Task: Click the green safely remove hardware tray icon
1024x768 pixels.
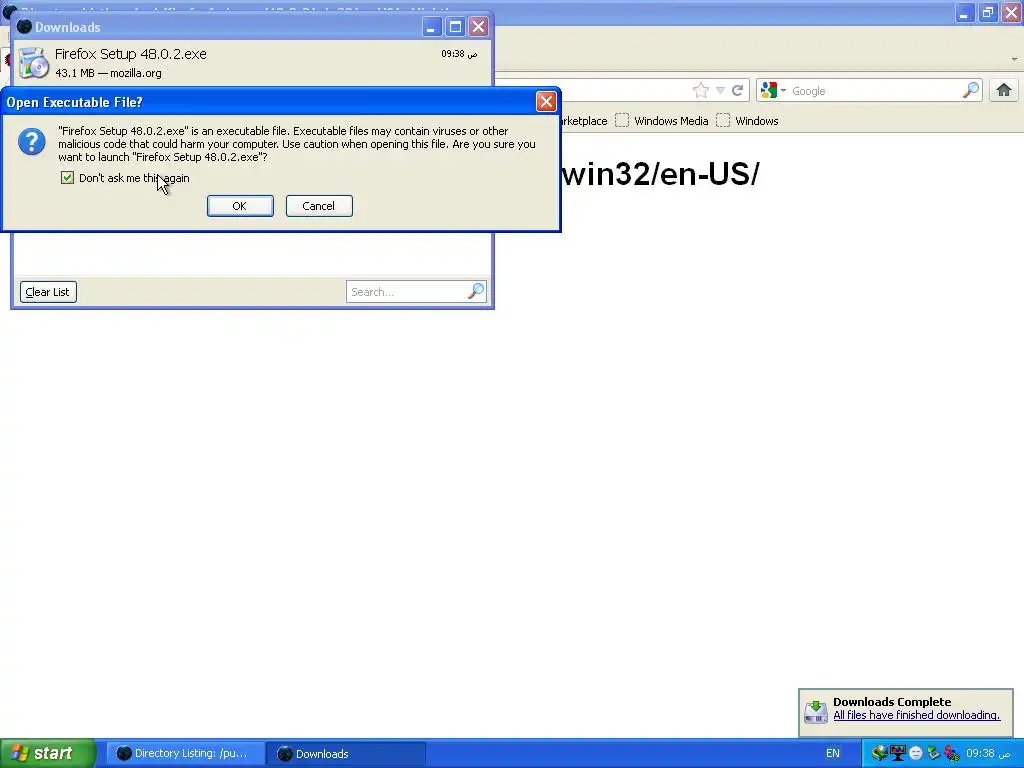Action: pos(933,753)
